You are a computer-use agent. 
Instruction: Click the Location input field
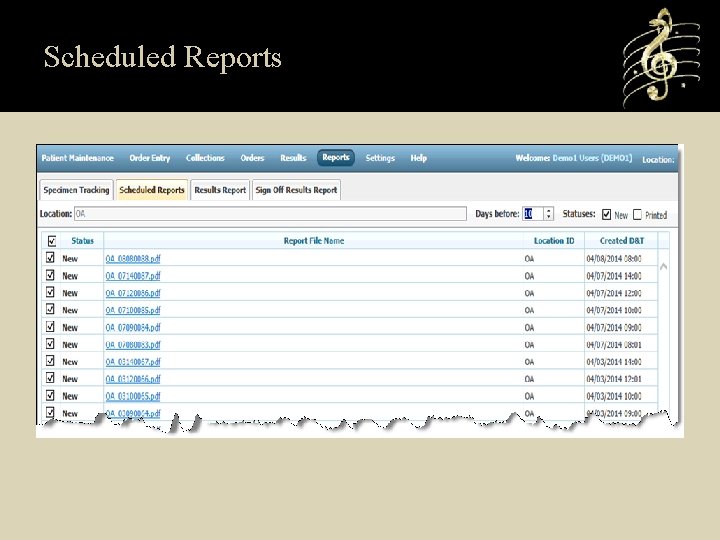pos(270,214)
